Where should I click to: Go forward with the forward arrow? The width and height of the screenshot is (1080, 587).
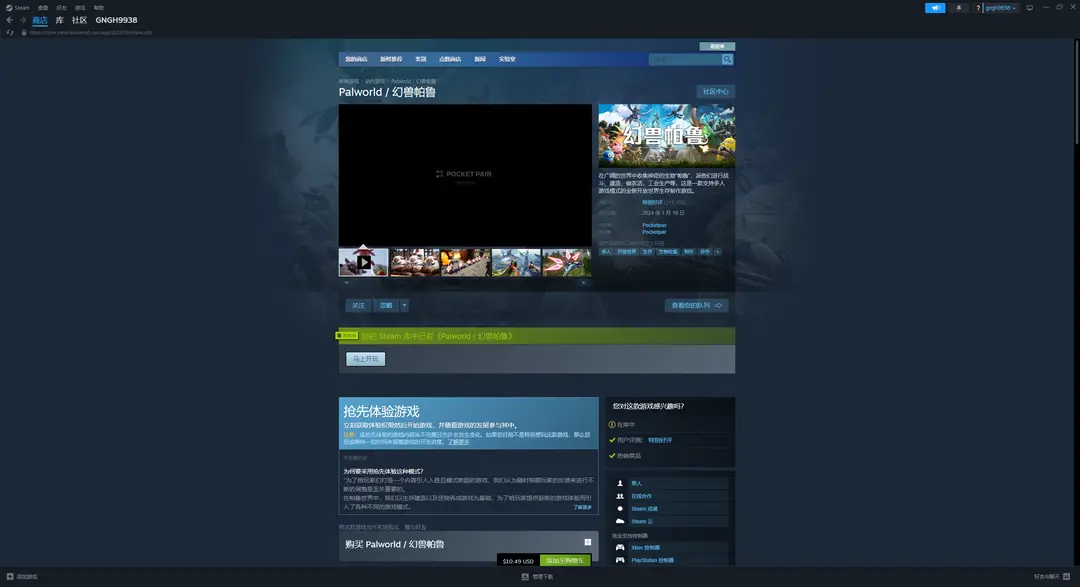pos(22,20)
